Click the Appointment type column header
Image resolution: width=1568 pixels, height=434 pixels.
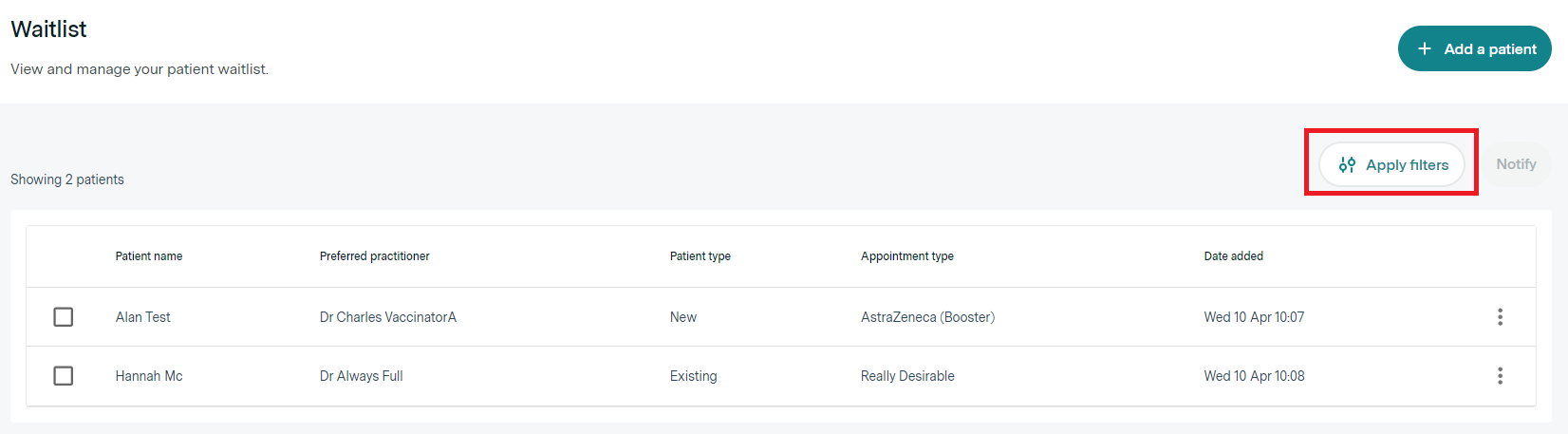pyautogui.click(x=907, y=256)
